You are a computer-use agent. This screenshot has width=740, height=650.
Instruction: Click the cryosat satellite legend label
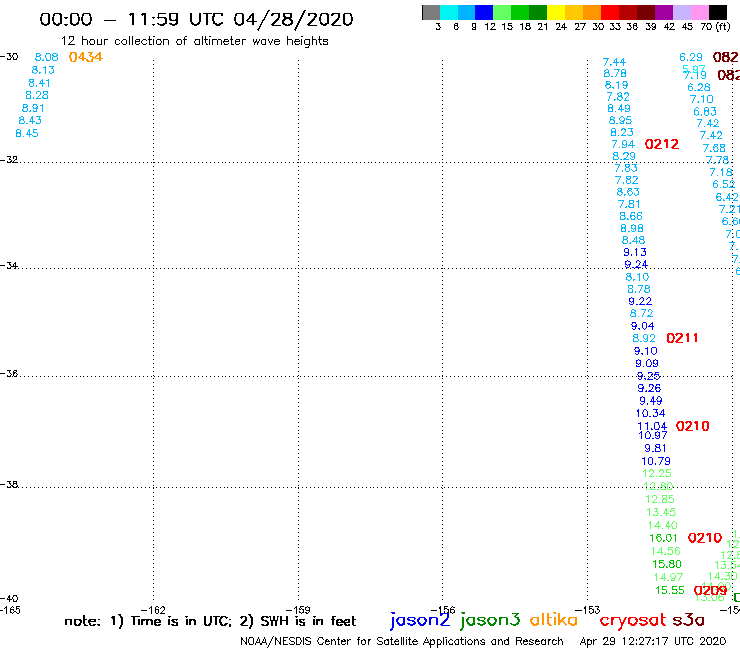coord(632,620)
